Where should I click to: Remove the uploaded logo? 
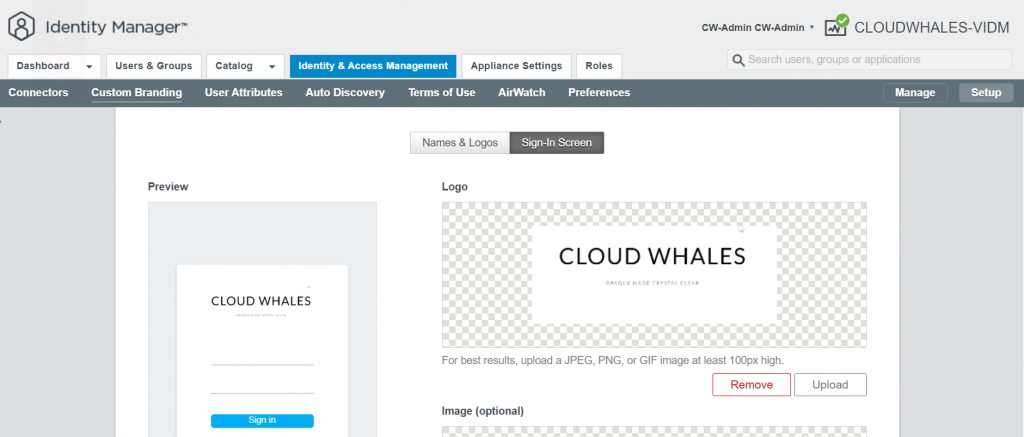coord(751,385)
